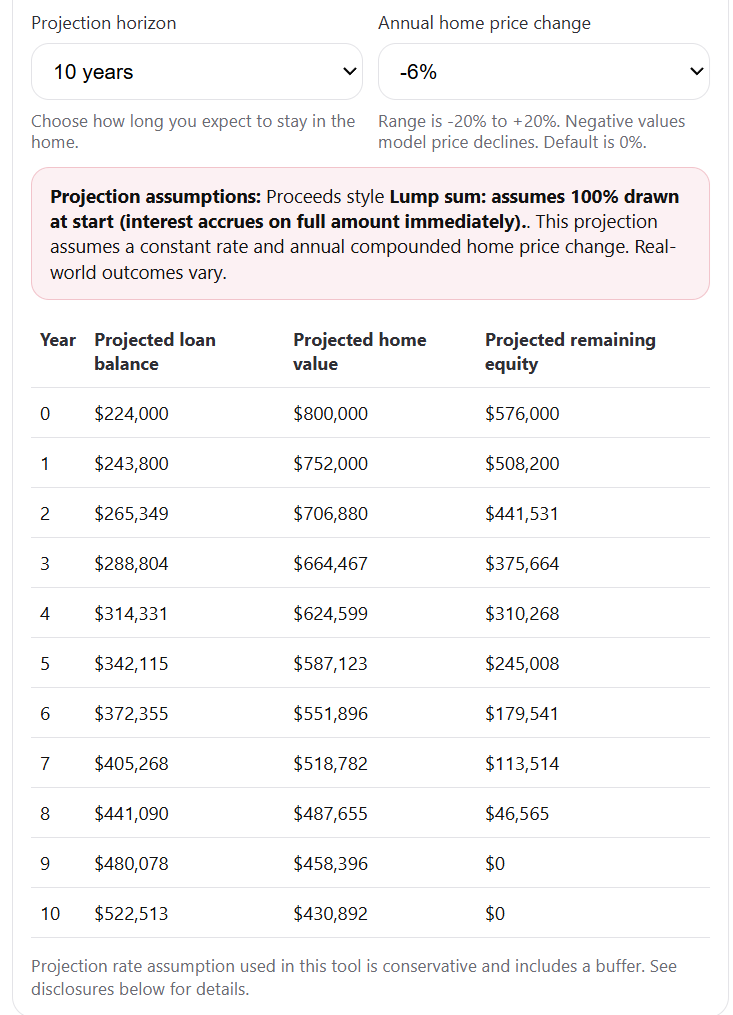The height and width of the screenshot is (1015, 733).
Task: Select the $587,123 home value cell
Action: tap(330, 663)
